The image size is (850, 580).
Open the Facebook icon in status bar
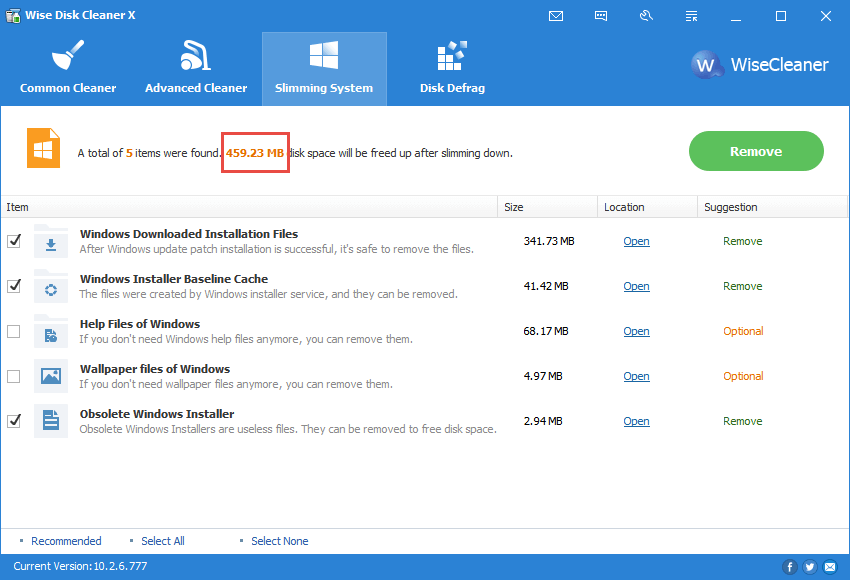tap(790, 567)
